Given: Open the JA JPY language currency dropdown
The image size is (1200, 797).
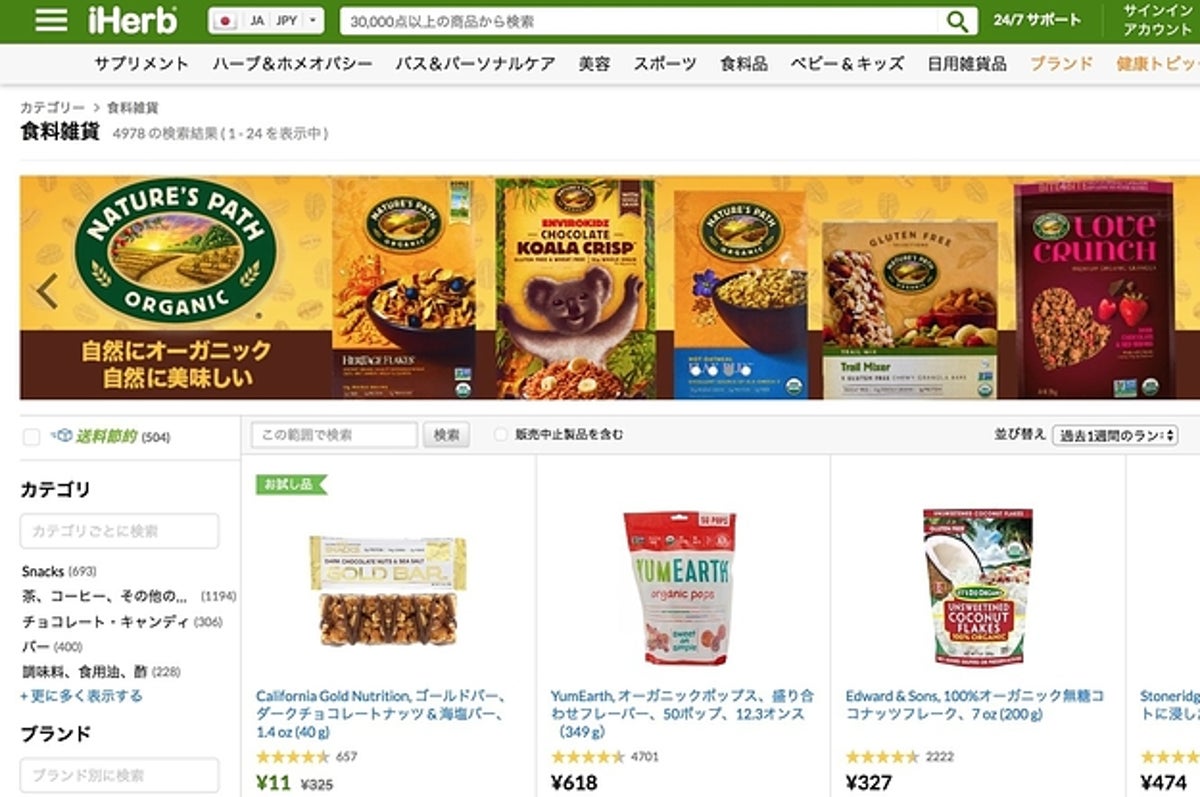Looking at the screenshot, I should tap(266, 20).
